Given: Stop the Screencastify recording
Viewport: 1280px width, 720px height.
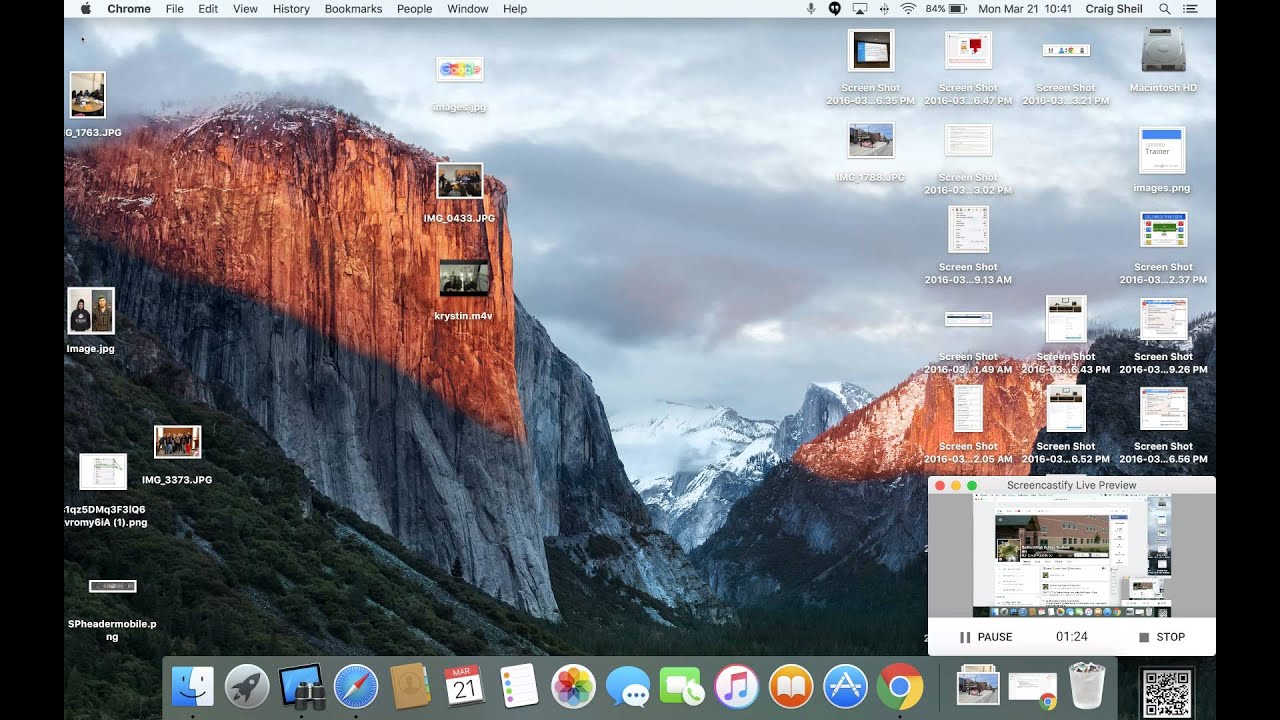Looking at the screenshot, I should coord(1162,637).
